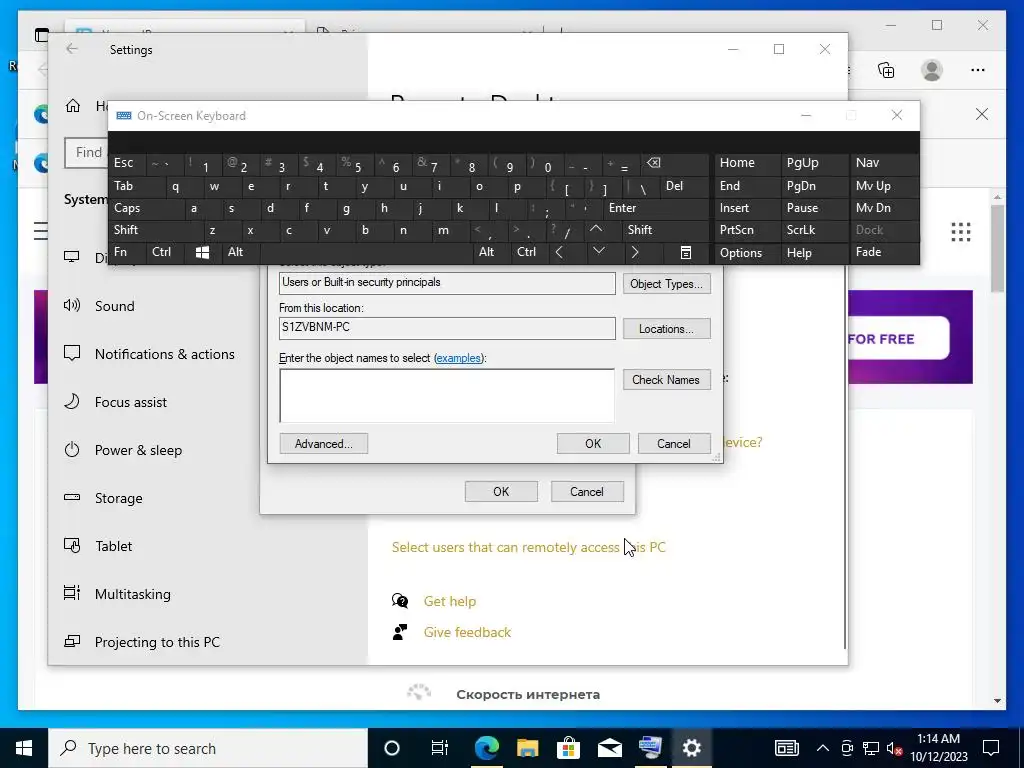Open Microsoft Store from taskbar
This screenshot has width=1024, height=768.
(x=569, y=748)
